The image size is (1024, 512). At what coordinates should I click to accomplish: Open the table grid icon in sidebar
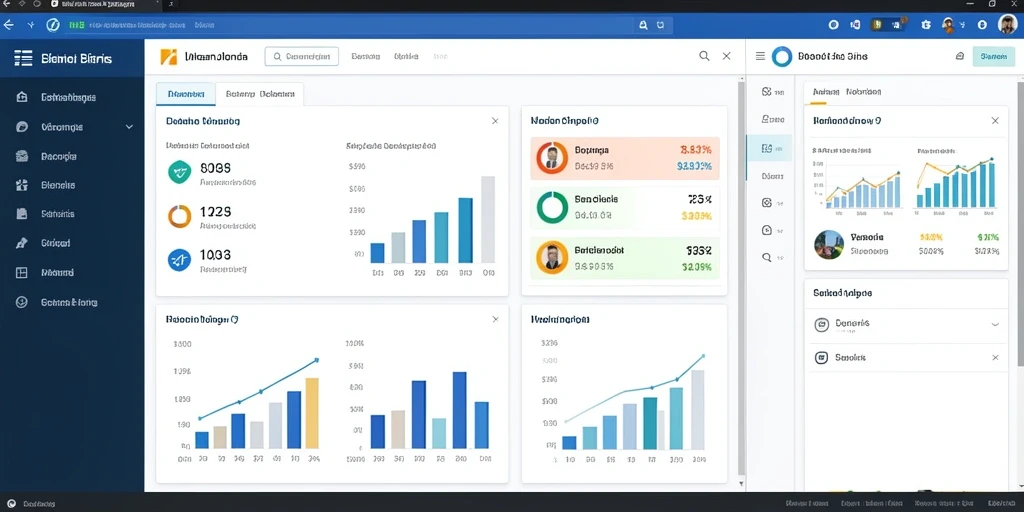point(22,272)
